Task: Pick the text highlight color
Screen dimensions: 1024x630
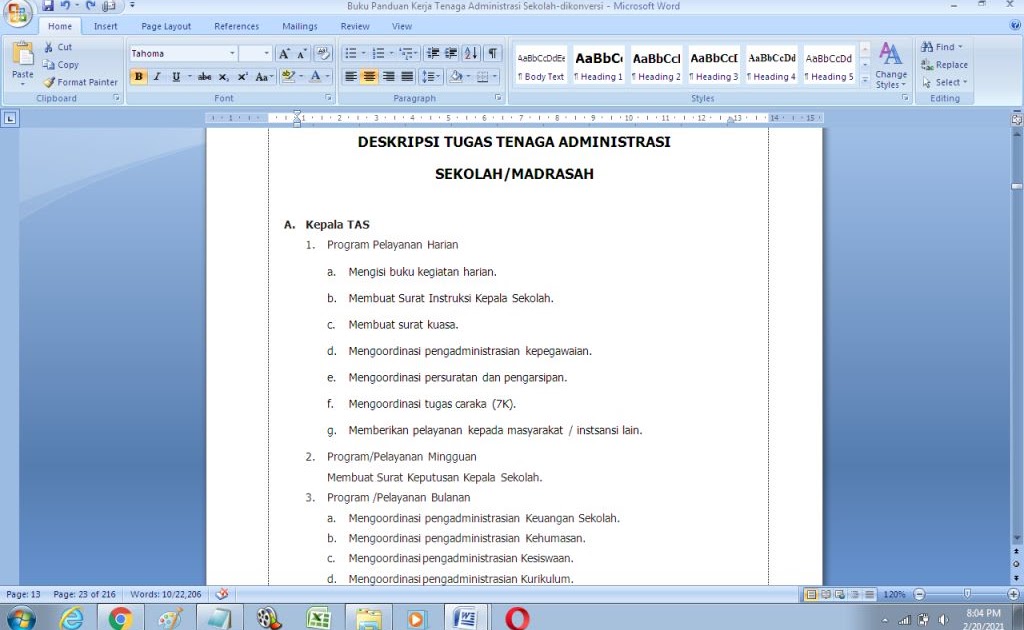Action: [288, 76]
